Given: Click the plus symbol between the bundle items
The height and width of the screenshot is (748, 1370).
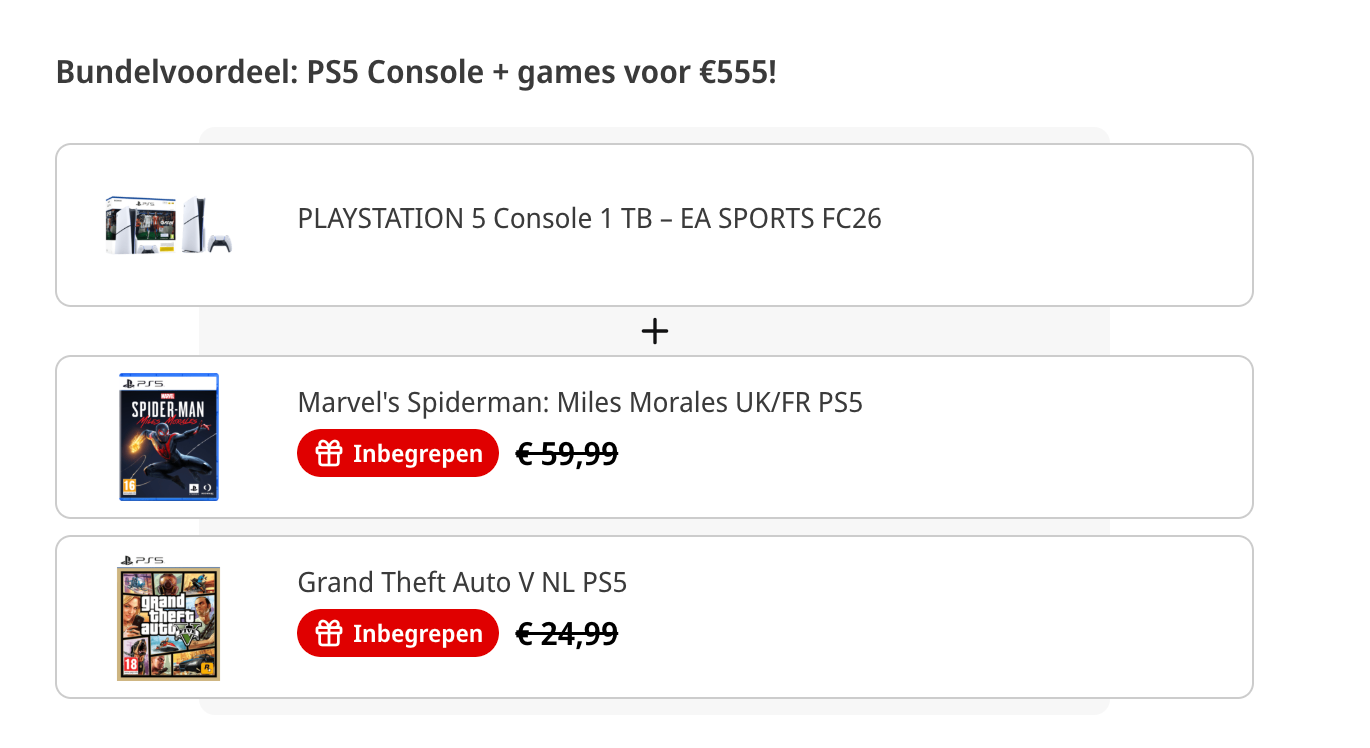Looking at the screenshot, I should (x=655, y=330).
